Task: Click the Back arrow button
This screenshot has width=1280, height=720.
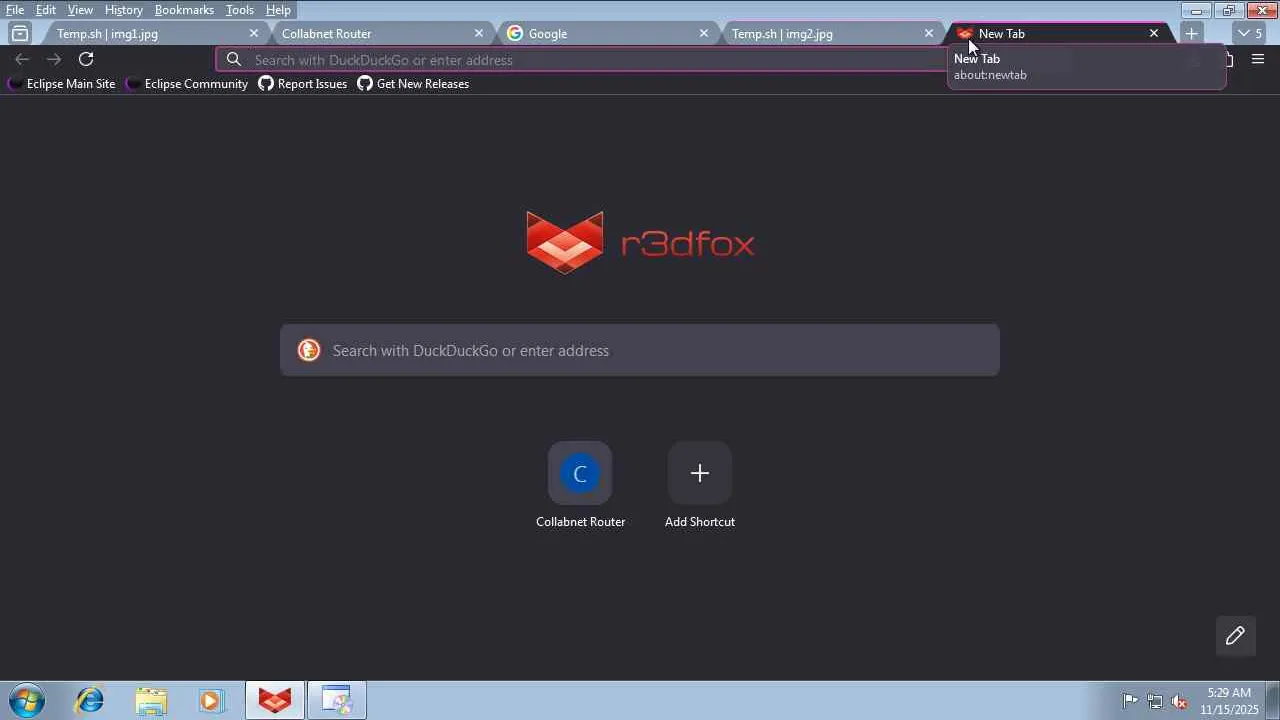Action: (22, 60)
